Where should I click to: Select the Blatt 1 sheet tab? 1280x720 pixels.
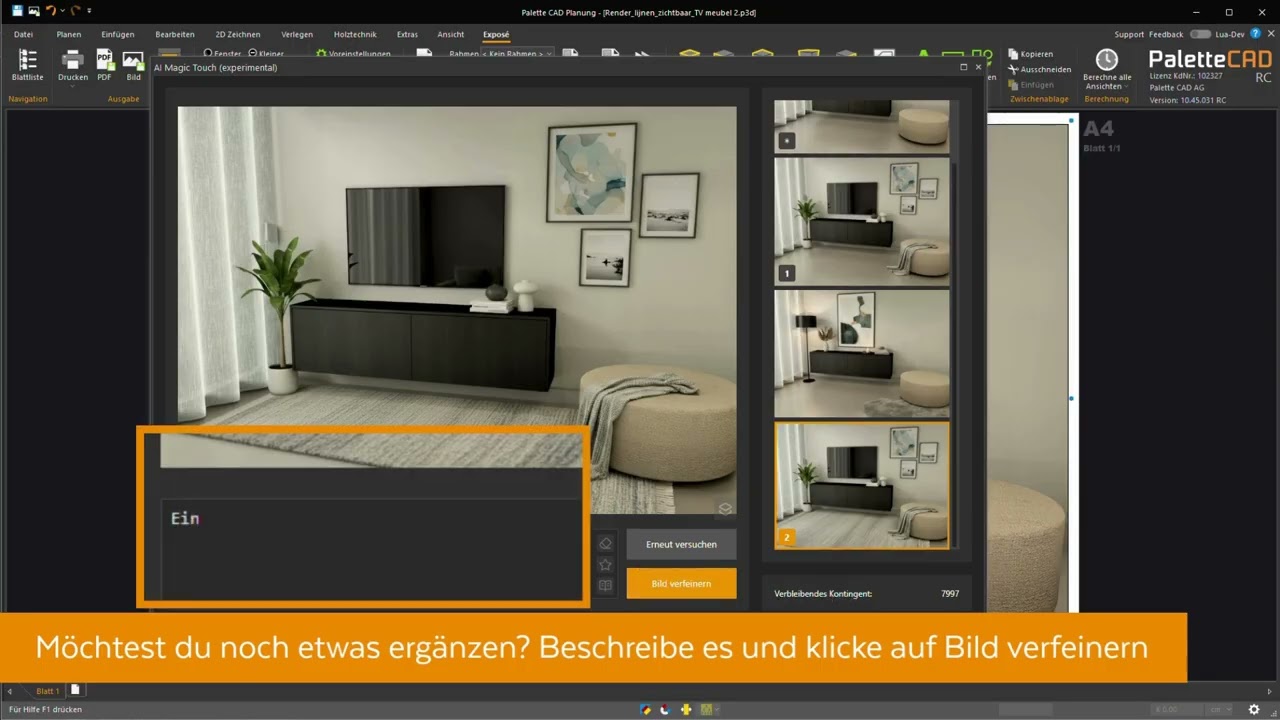click(x=47, y=691)
